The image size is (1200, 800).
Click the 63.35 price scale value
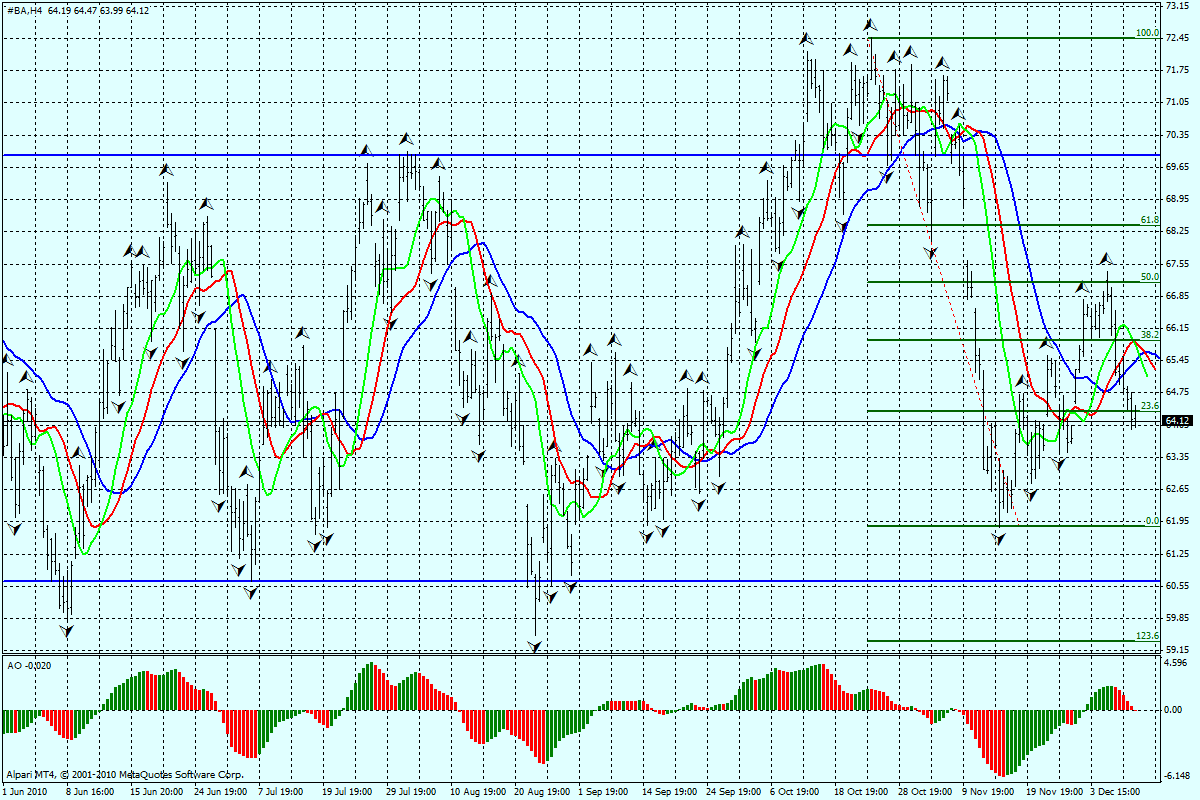tap(1178, 456)
